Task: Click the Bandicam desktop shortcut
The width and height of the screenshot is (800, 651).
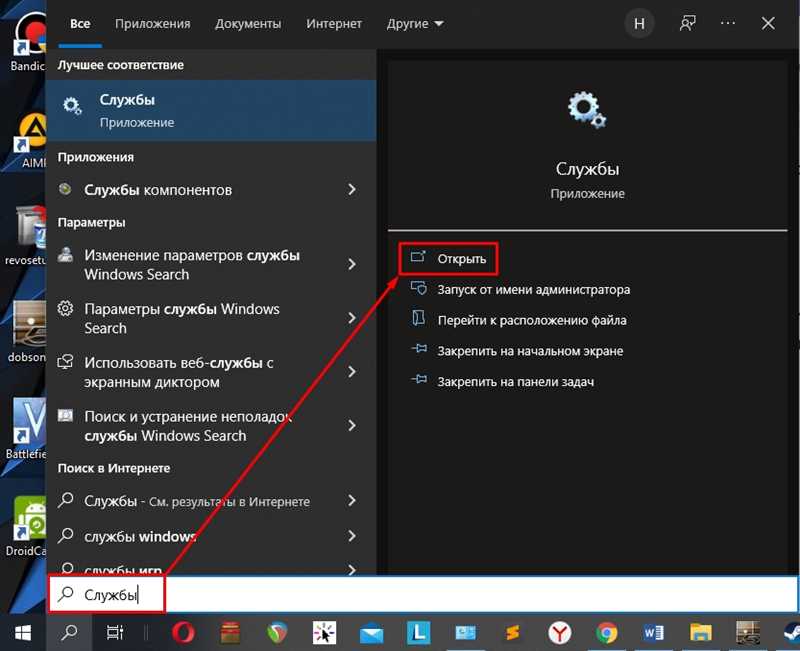Action: click(x=28, y=42)
